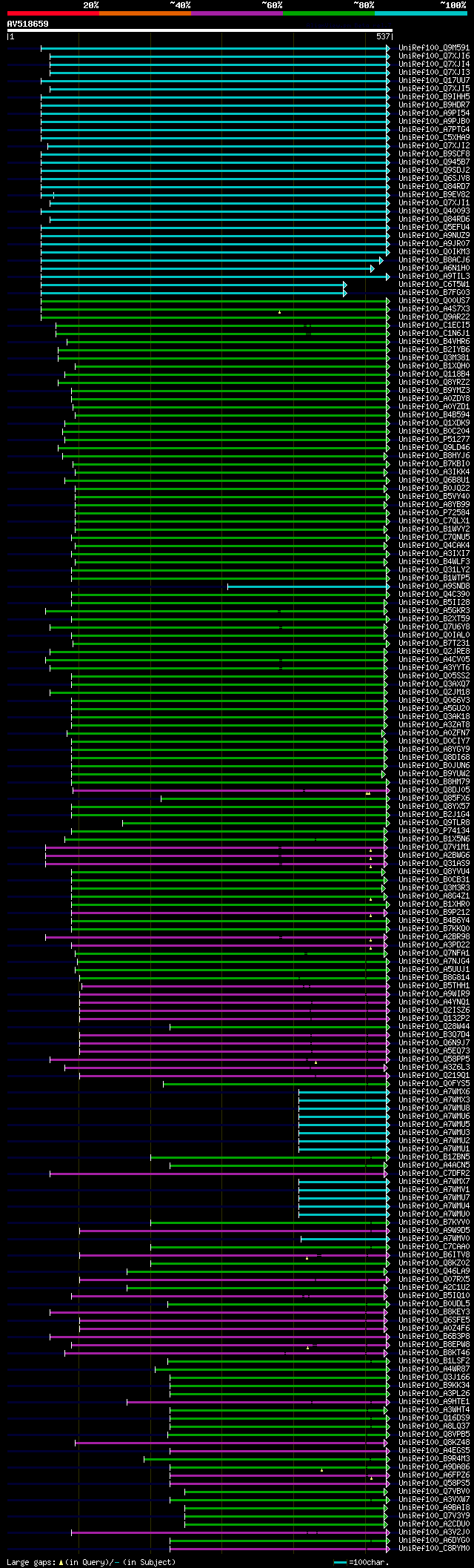The height and width of the screenshot is (1568, 474).
Task: Select hit label UniRef100_Q40093
Action: [434, 211]
